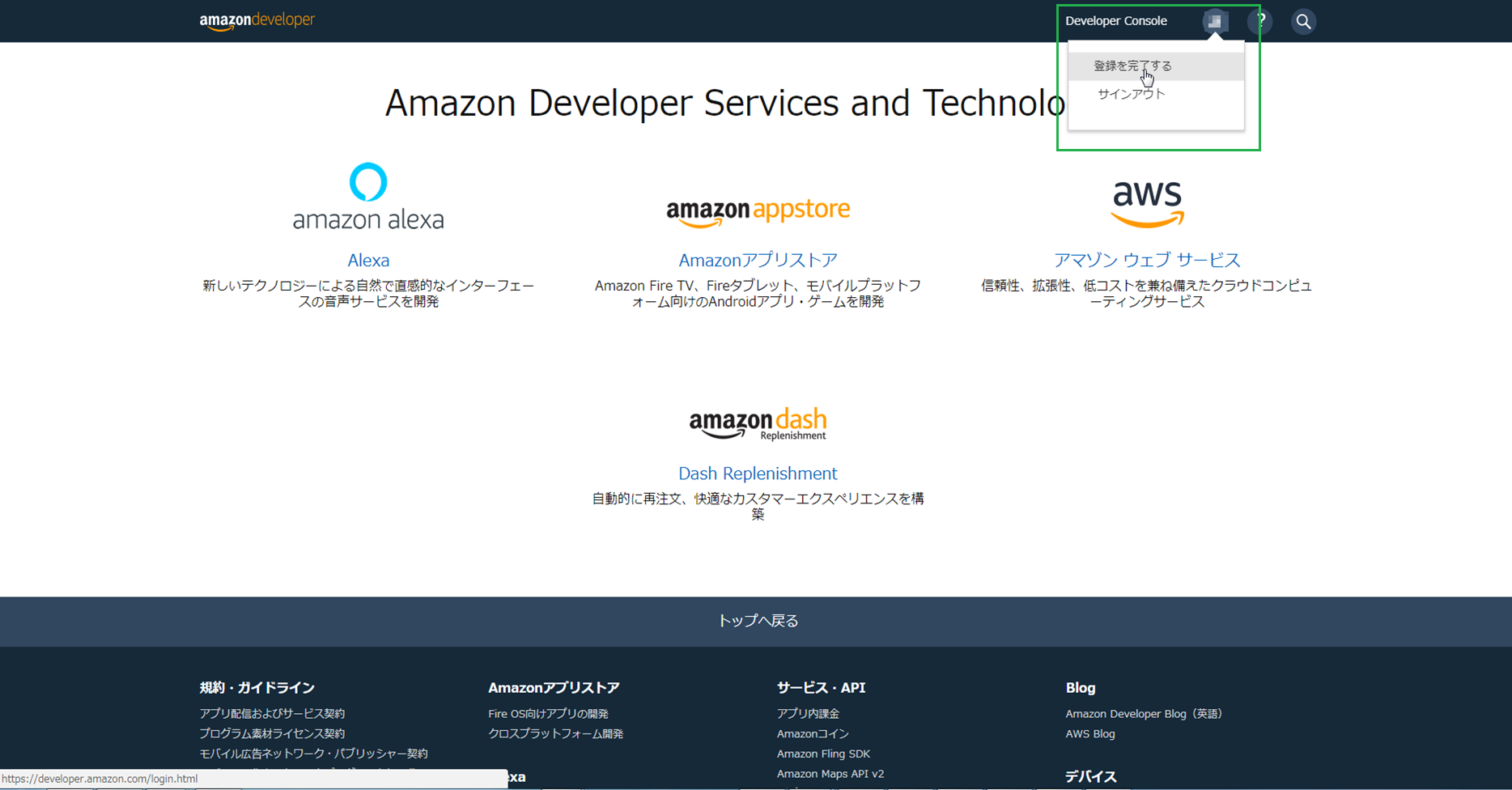Click Appstore description about Fire TV apps

click(758, 294)
